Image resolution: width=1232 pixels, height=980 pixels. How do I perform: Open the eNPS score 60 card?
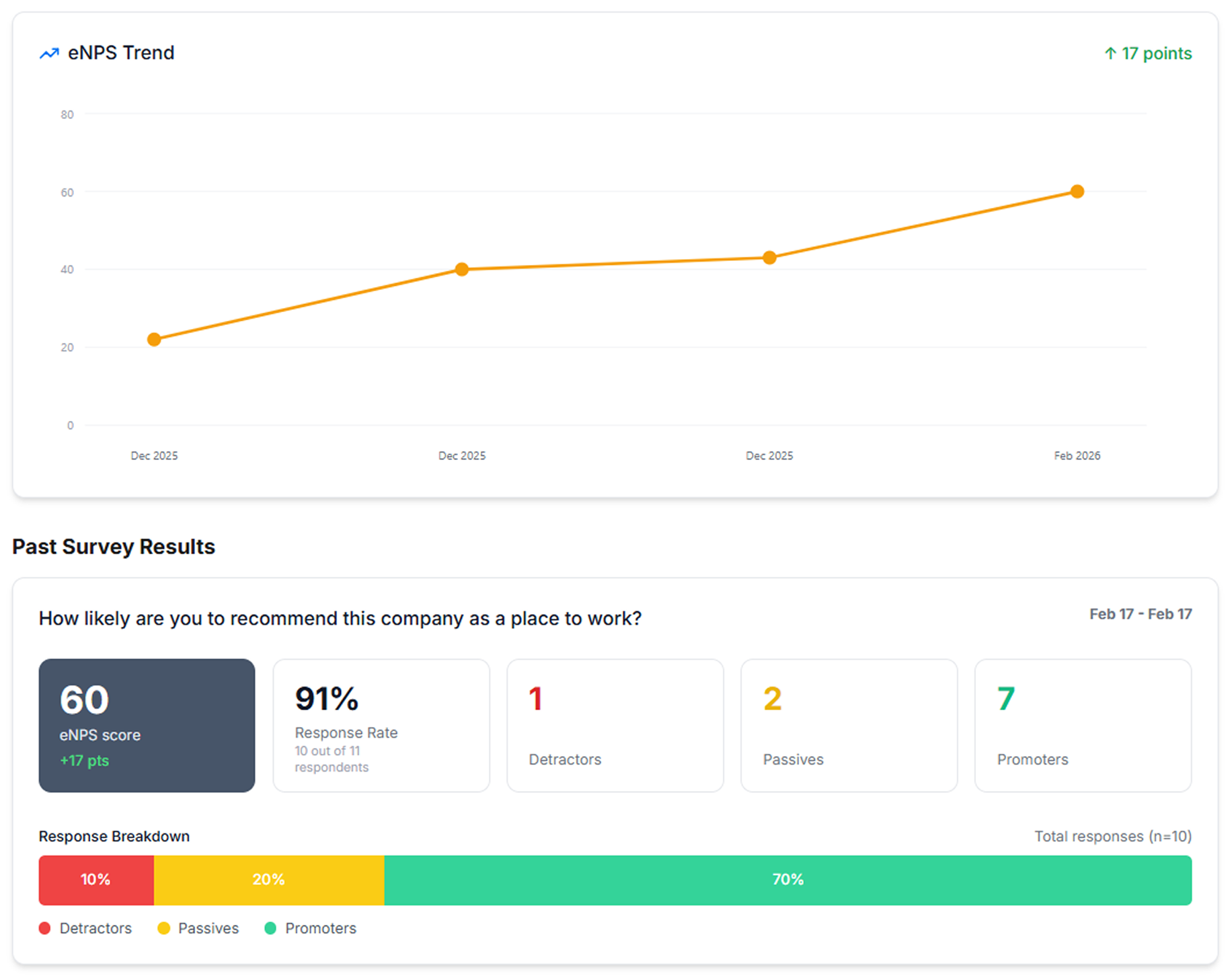[147, 725]
